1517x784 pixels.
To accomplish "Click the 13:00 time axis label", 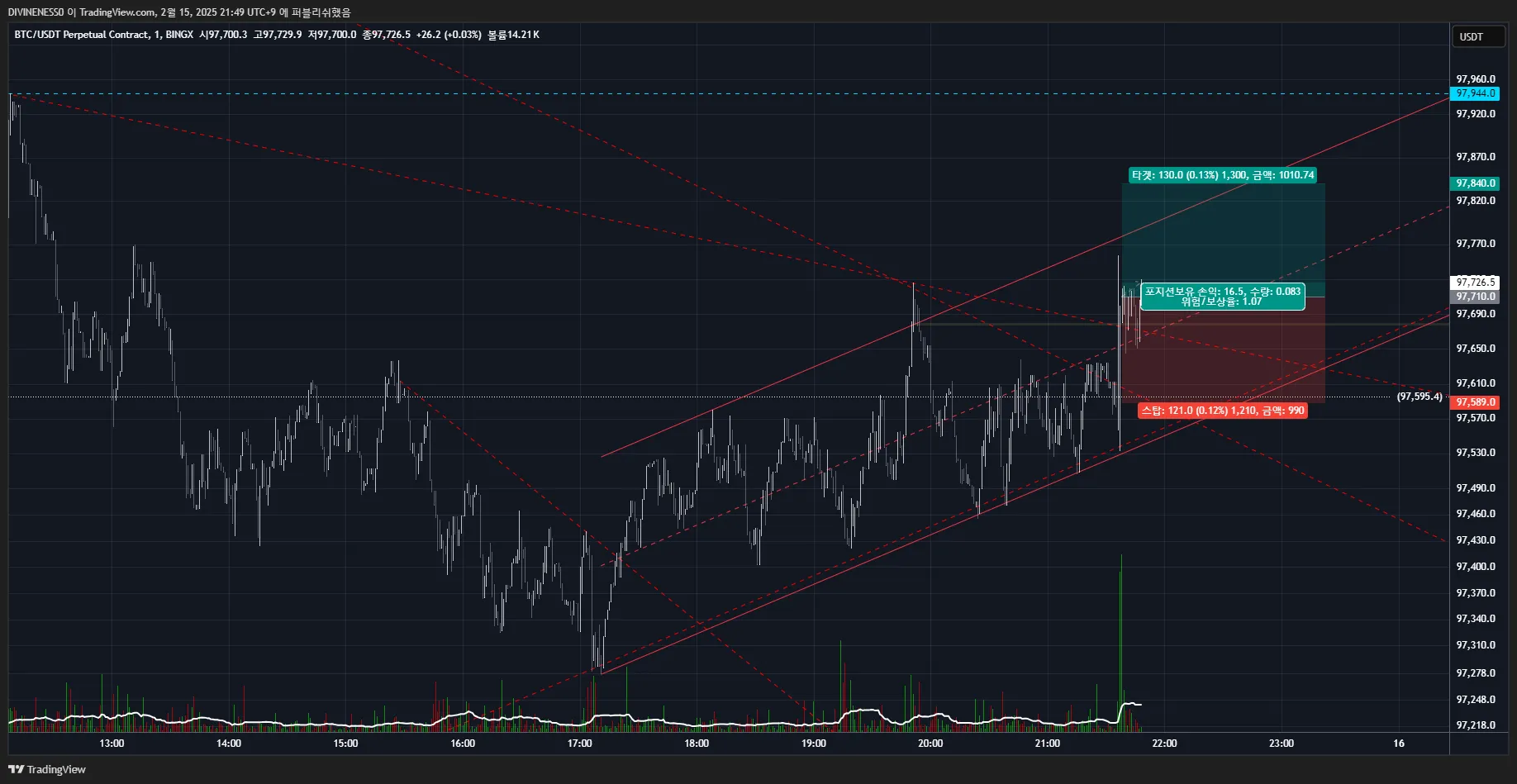I will pyautogui.click(x=112, y=744).
